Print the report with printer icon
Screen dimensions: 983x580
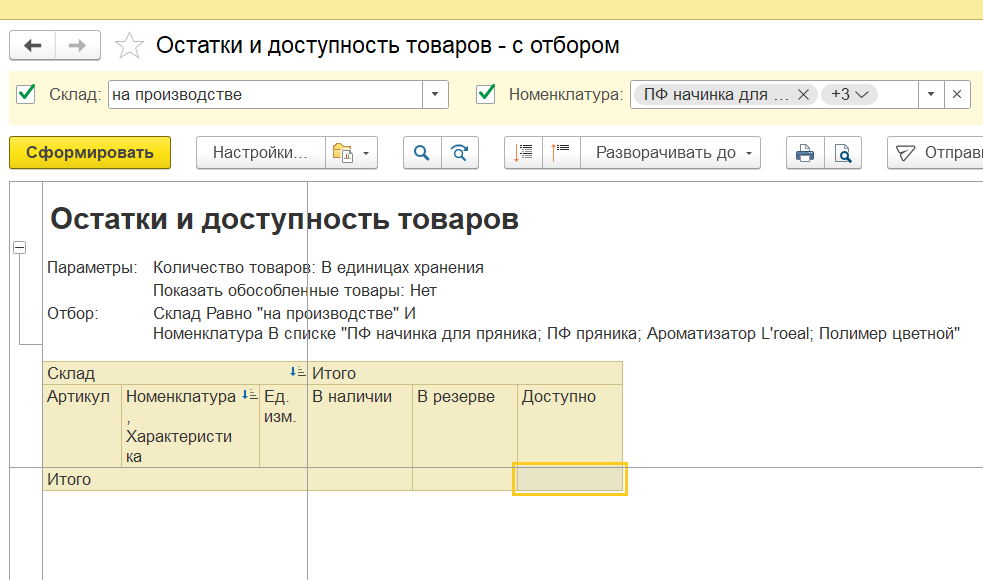coord(805,153)
